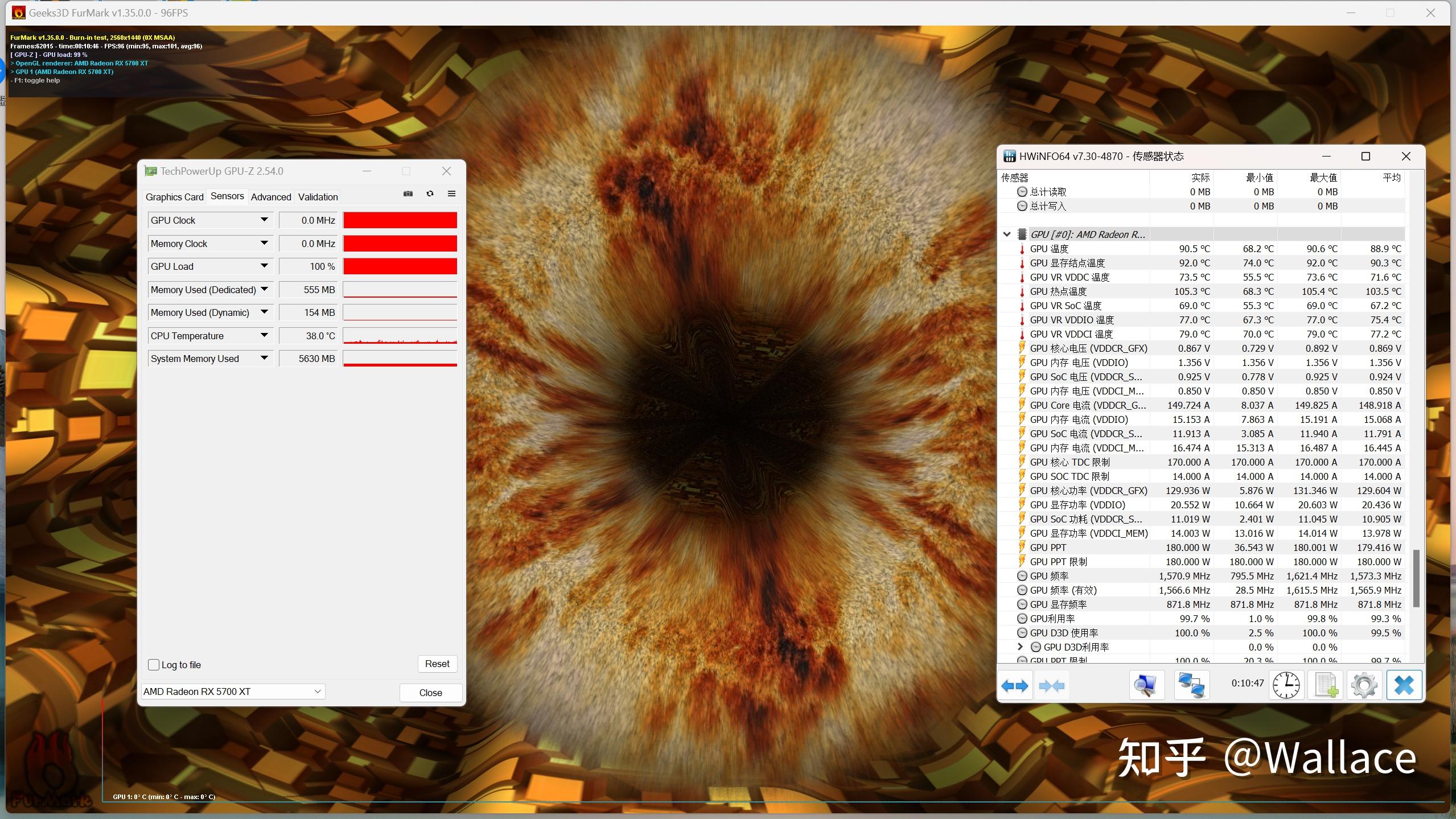Click GPU-Z screenshot/camera icon

click(x=408, y=193)
